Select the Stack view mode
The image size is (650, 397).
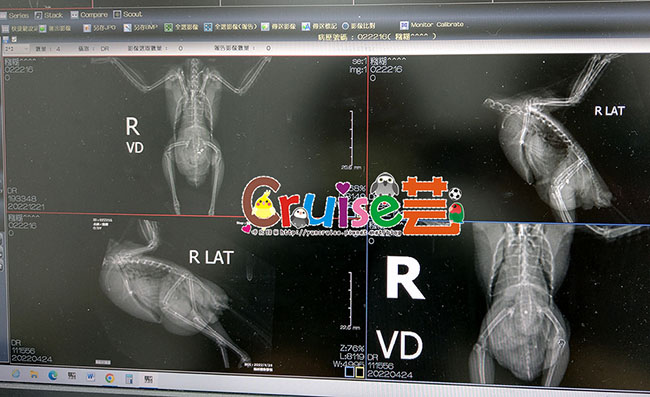click(x=49, y=15)
